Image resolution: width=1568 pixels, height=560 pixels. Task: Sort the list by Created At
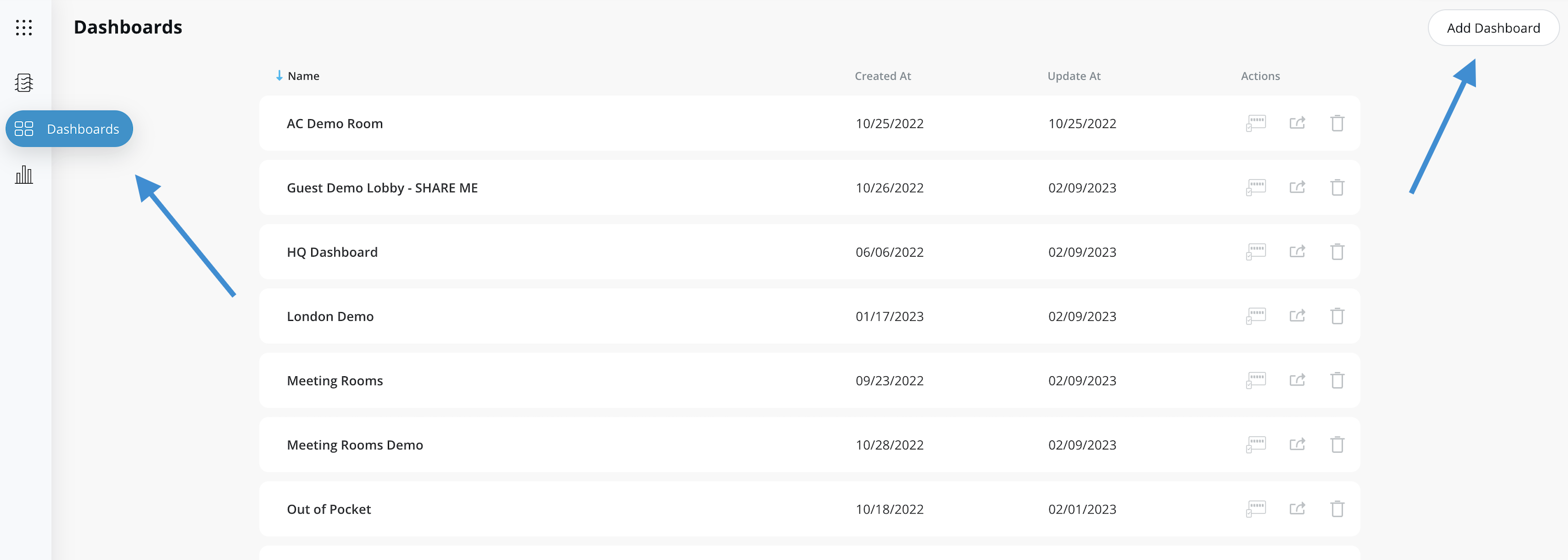point(882,76)
